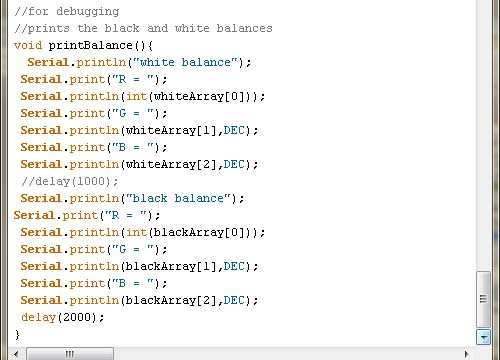The width and height of the screenshot is (500, 360).
Task: Click the horizontal scrollbar thumb
Action: click(70, 354)
